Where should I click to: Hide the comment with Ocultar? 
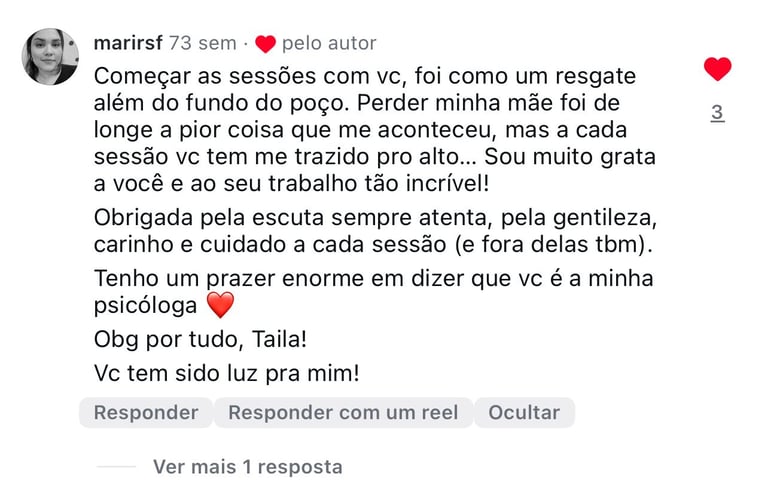[524, 412]
